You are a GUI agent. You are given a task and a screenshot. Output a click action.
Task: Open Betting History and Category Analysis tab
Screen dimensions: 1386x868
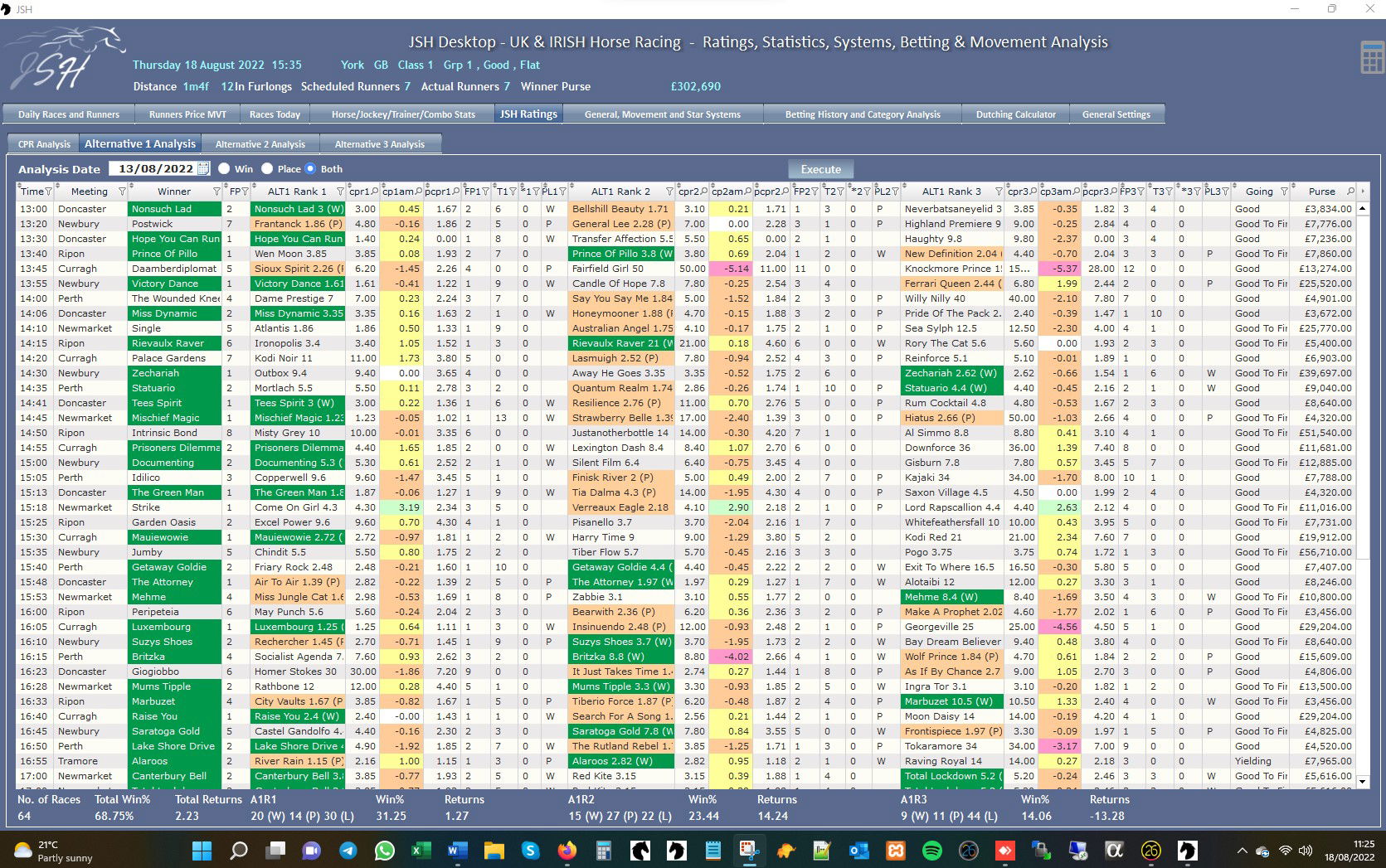[863, 114]
